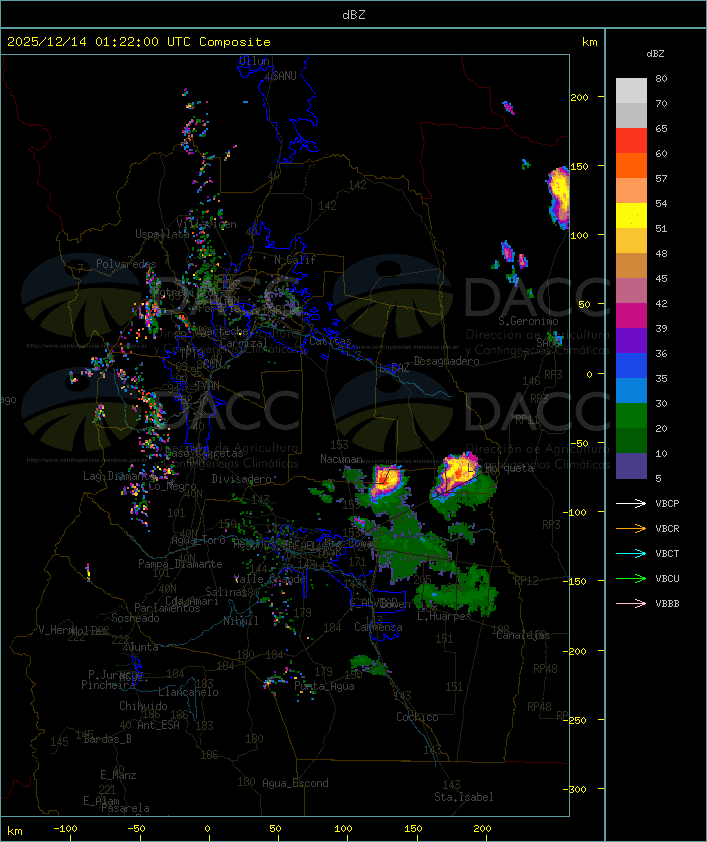The image size is (707, 842).
Task: Pick the light blue 30-35 dBZ swatch
Action: pyautogui.click(x=631, y=390)
